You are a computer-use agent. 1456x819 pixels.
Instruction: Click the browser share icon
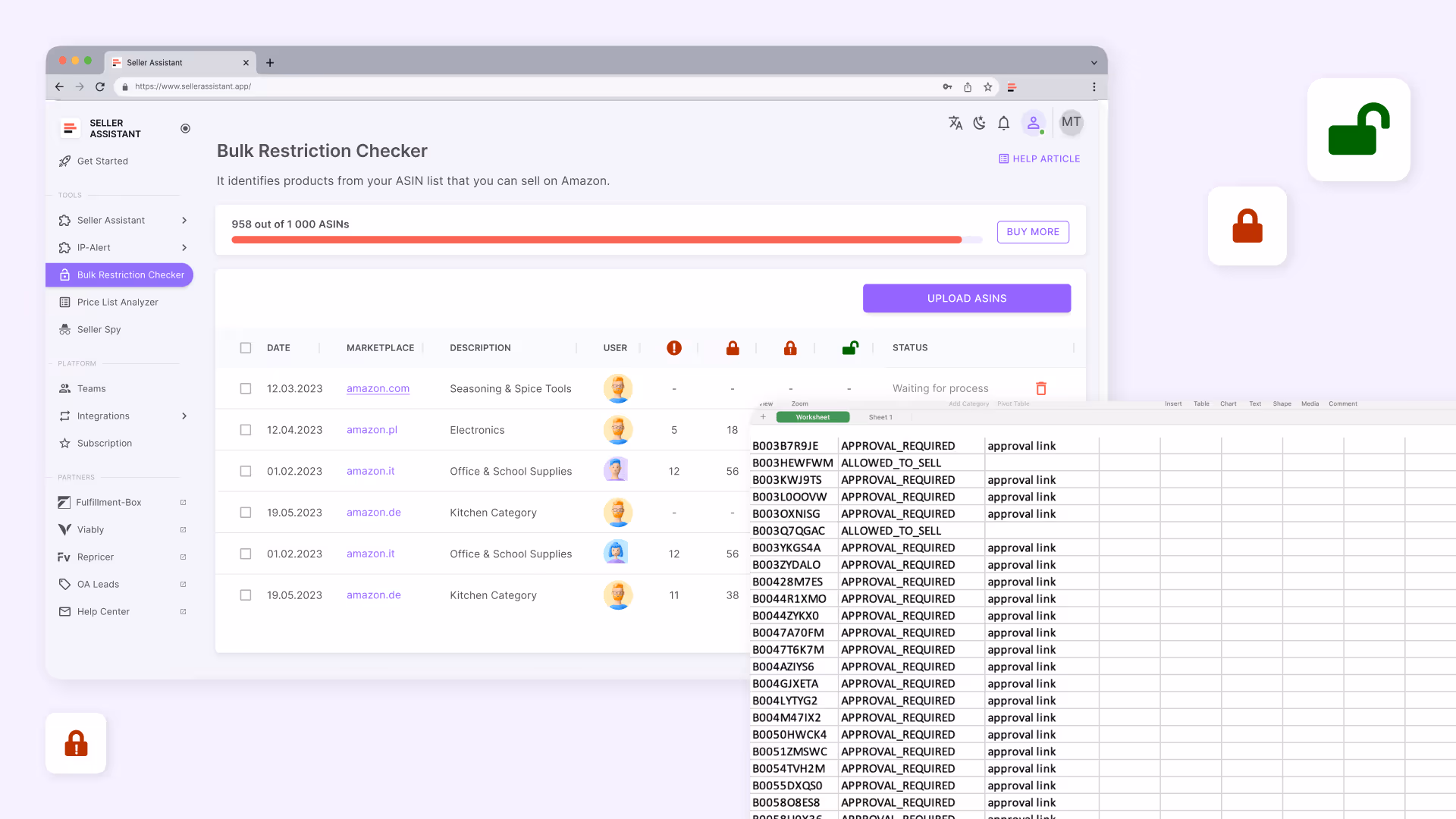pos(968,87)
